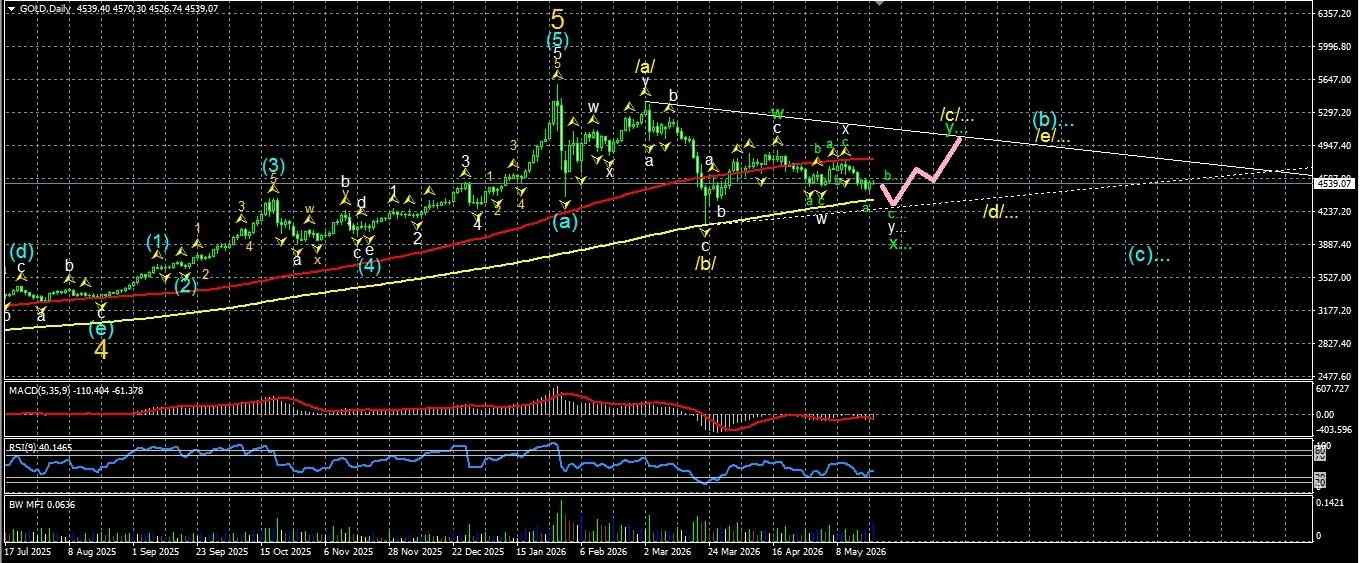Select the cyan (4) wave label
Viewport: 1360px width, 563px height.
click(x=369, y=266)
